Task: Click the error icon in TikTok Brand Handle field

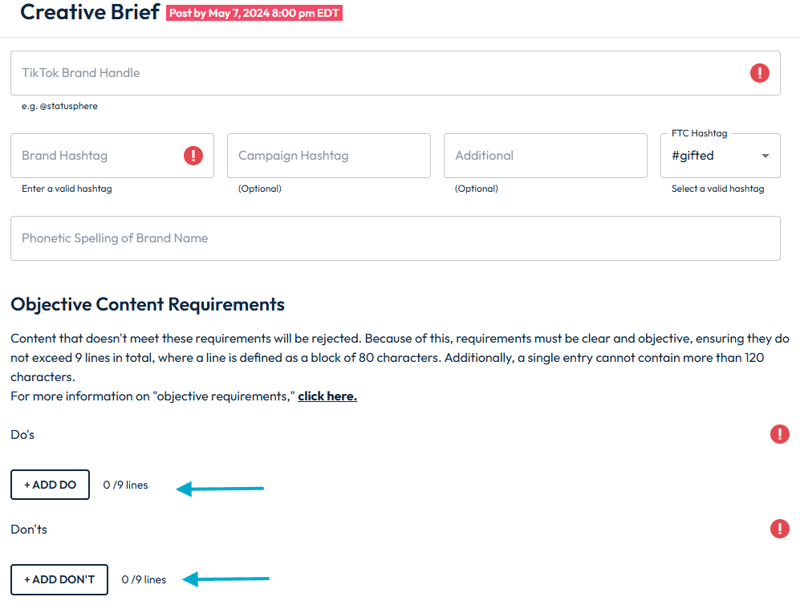Action: click(x=759, y=72)
